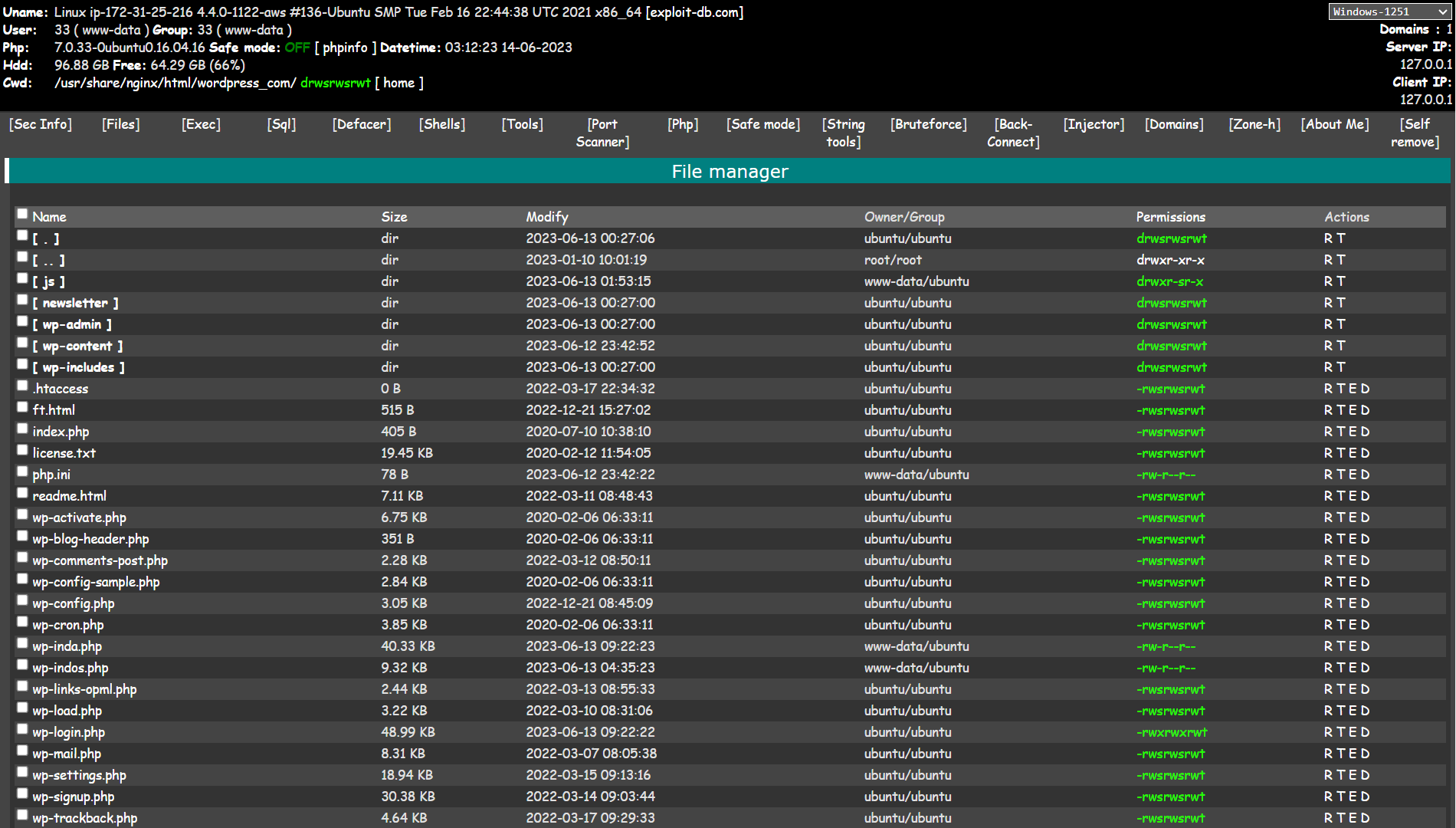This screenshot has width=1456, height=828.
Task: Open the charset dropdown showing Windows-1251
Action: (x=1389, y=11)
